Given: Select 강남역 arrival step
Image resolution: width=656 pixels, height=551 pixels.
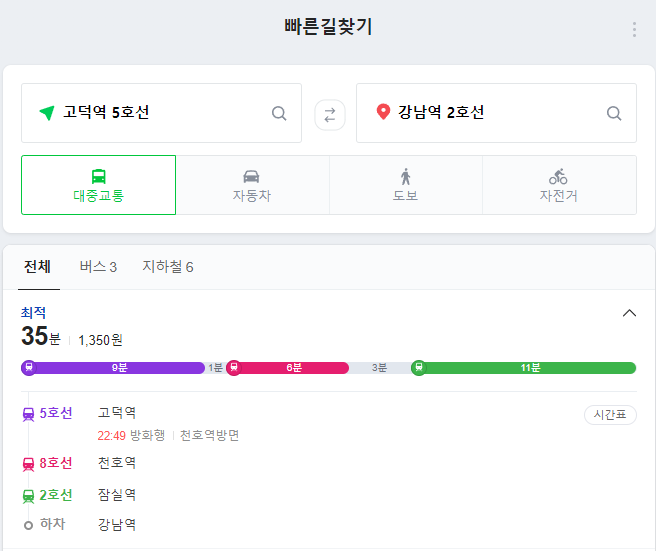Looking at the screenshot, I should (117, 524).
